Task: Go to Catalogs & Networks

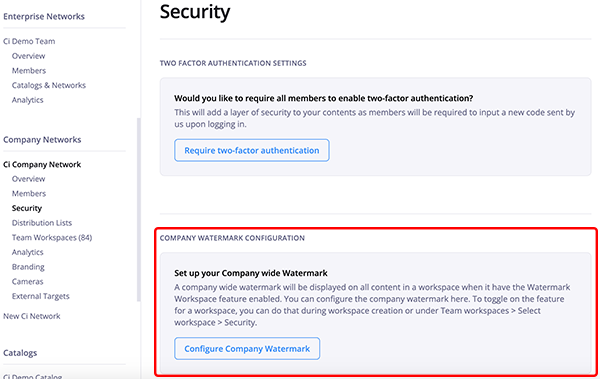Action: pos(49,85)
